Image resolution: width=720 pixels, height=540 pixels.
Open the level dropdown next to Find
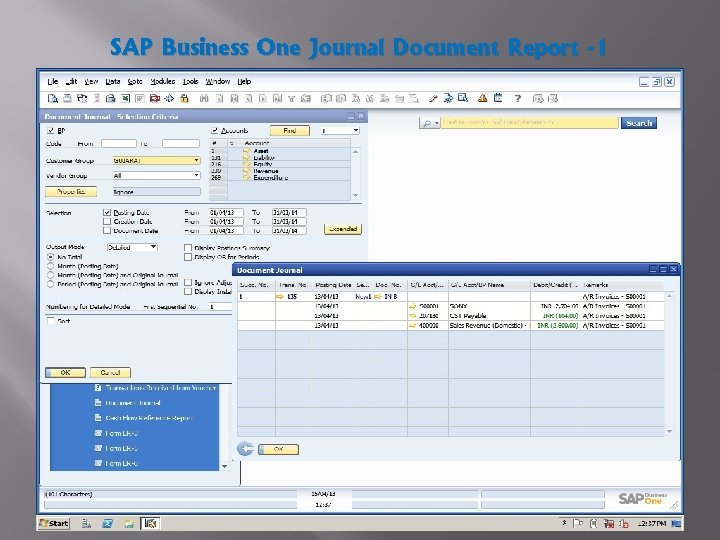(x=355, y=131)
